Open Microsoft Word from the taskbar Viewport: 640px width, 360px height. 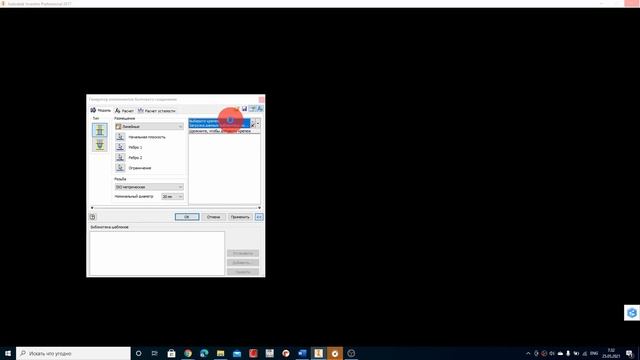(x=302, y=353)
